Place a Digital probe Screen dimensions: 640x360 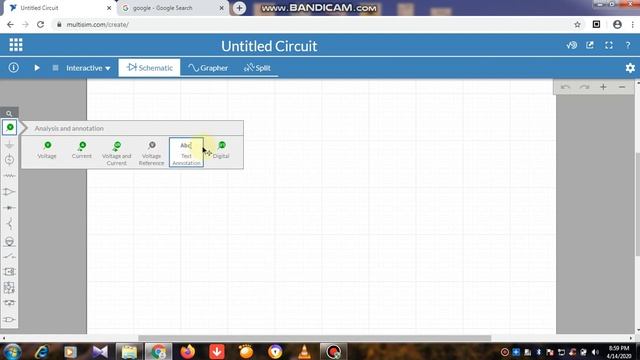pyautogui.click(x=221, y=150)
